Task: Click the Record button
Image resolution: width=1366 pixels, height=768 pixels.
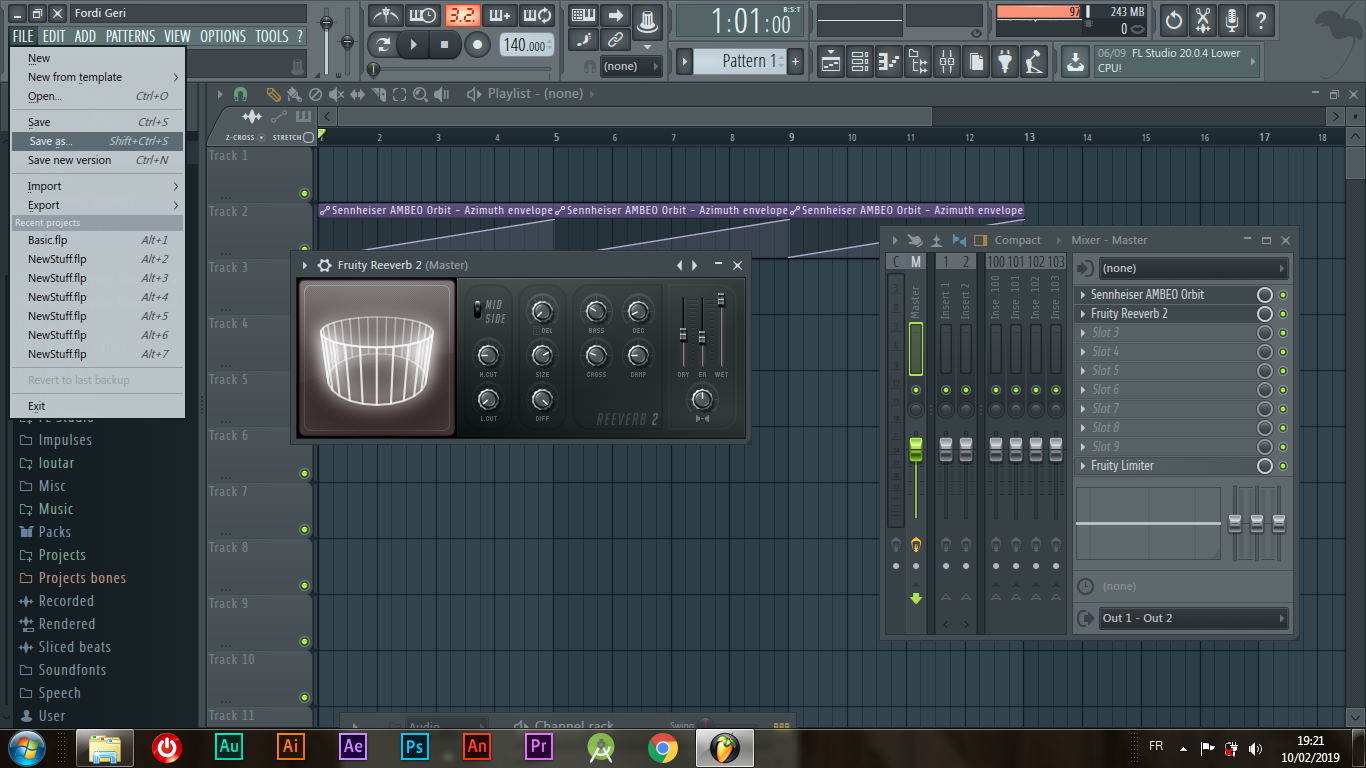Action: [x=478, y=44]
